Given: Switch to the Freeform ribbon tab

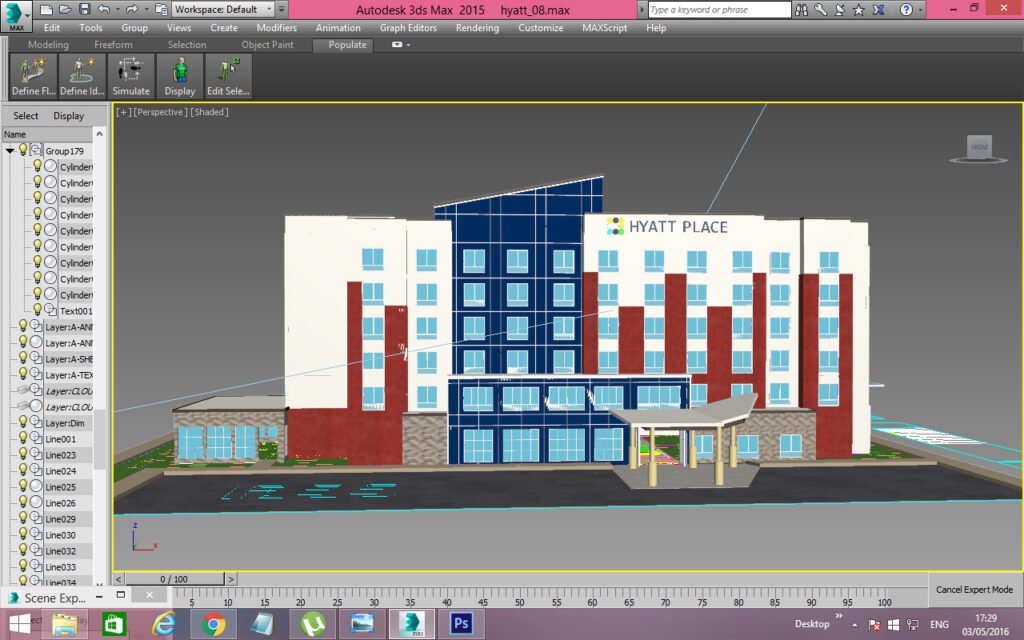Looking at the screenshot, I should click(113, 44).
